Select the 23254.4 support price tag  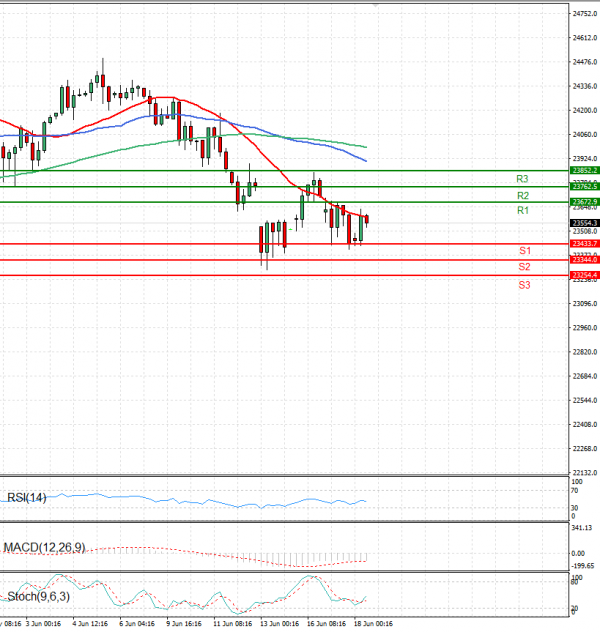pyautogui.click(x=585, y=275)
